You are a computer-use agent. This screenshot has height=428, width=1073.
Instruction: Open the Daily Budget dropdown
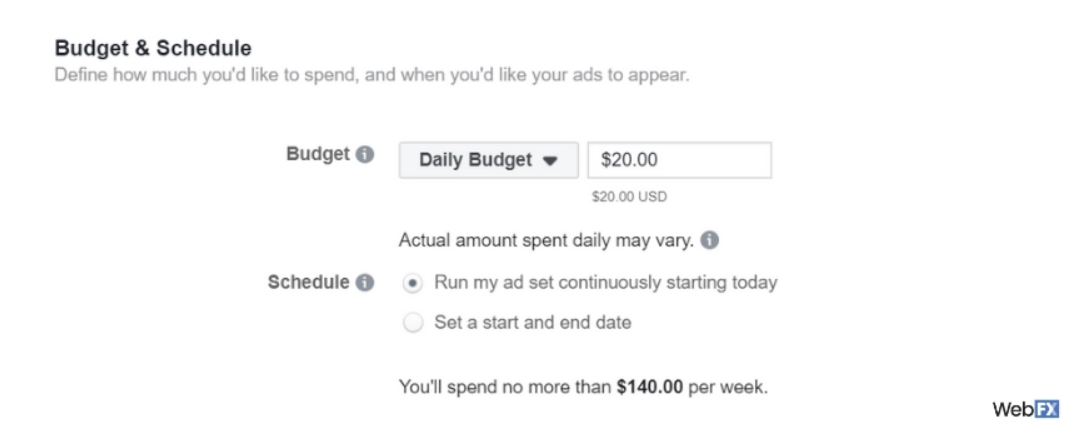click(488, 160)
